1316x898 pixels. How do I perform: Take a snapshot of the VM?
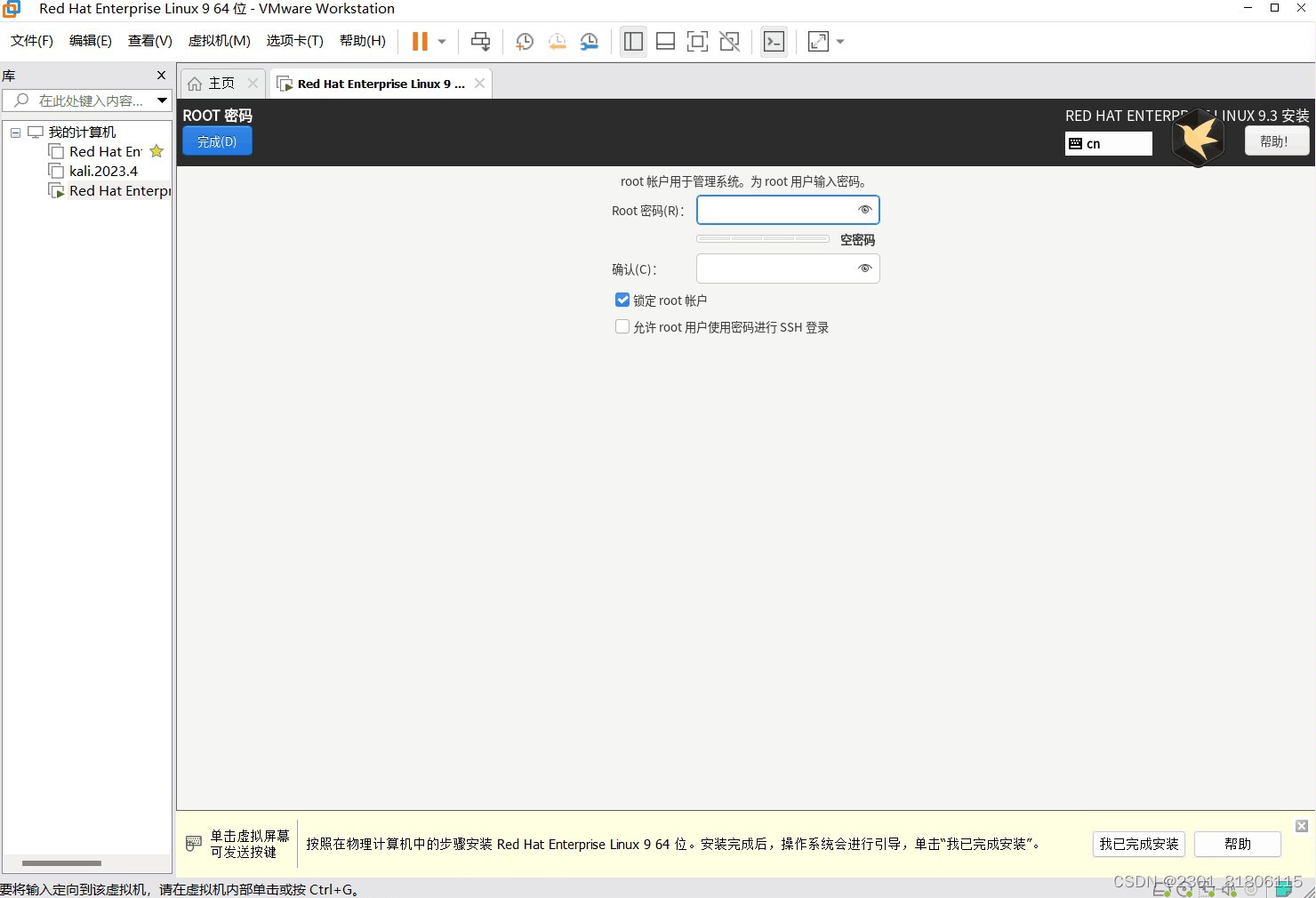click(x=525, y=41)
